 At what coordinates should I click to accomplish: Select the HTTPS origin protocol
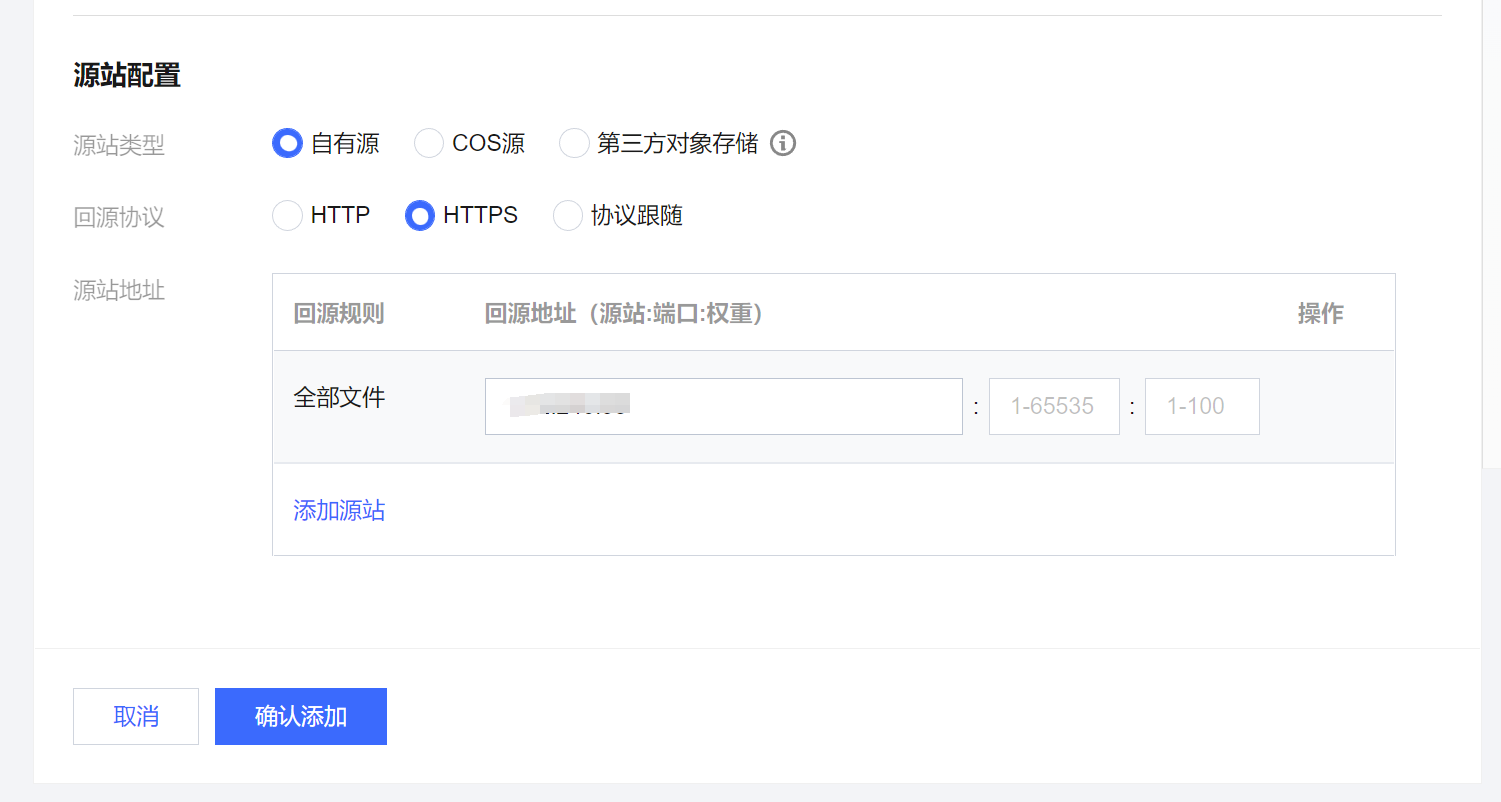click(x=420, y=216)
